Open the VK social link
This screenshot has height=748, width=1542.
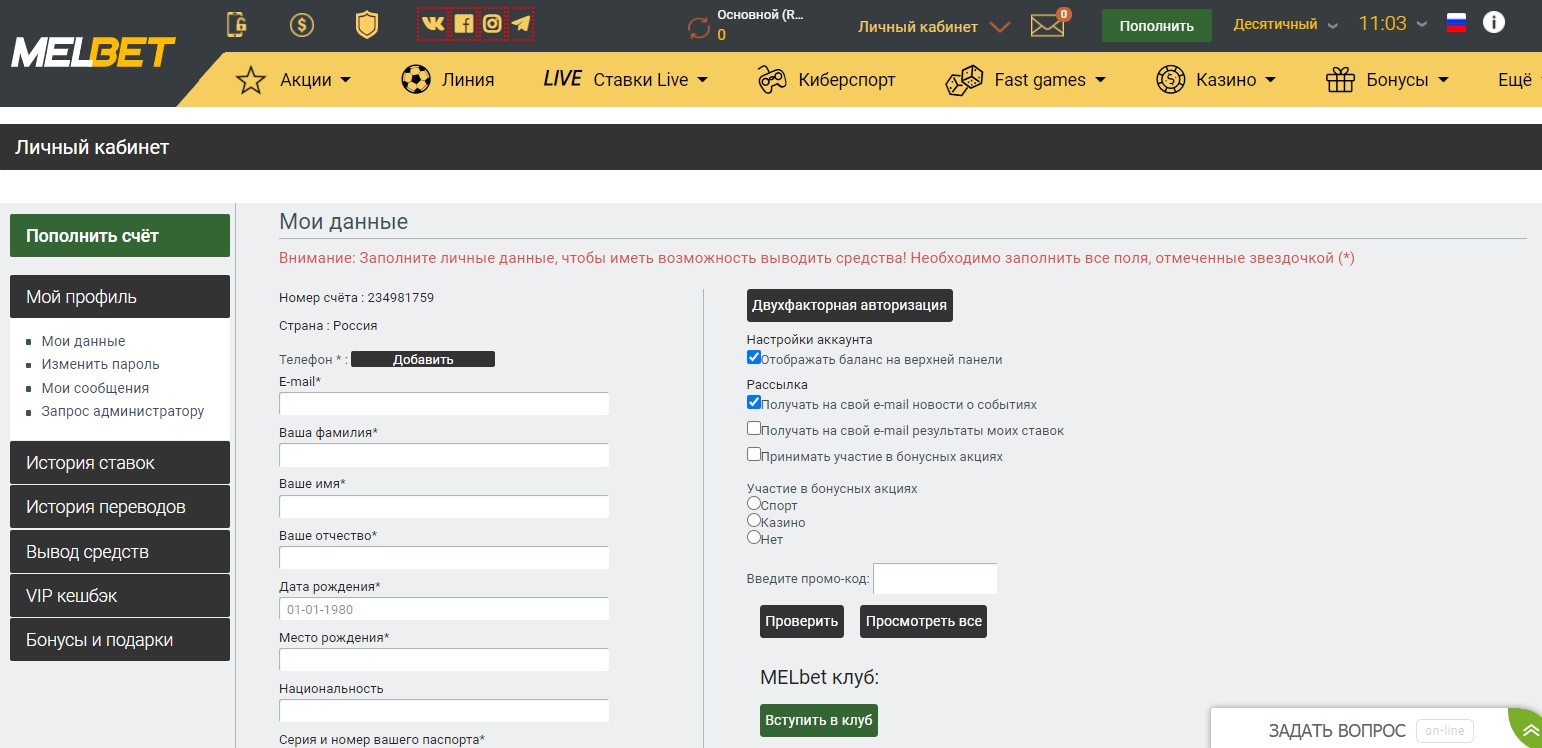pos(433,24)
